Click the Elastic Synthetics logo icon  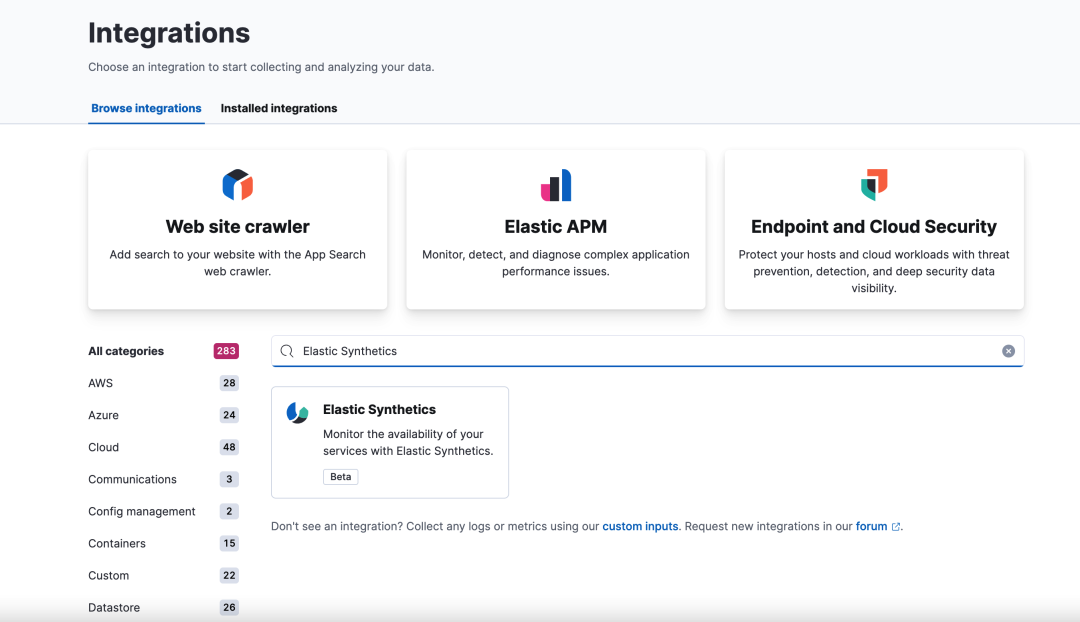point(298,412)
